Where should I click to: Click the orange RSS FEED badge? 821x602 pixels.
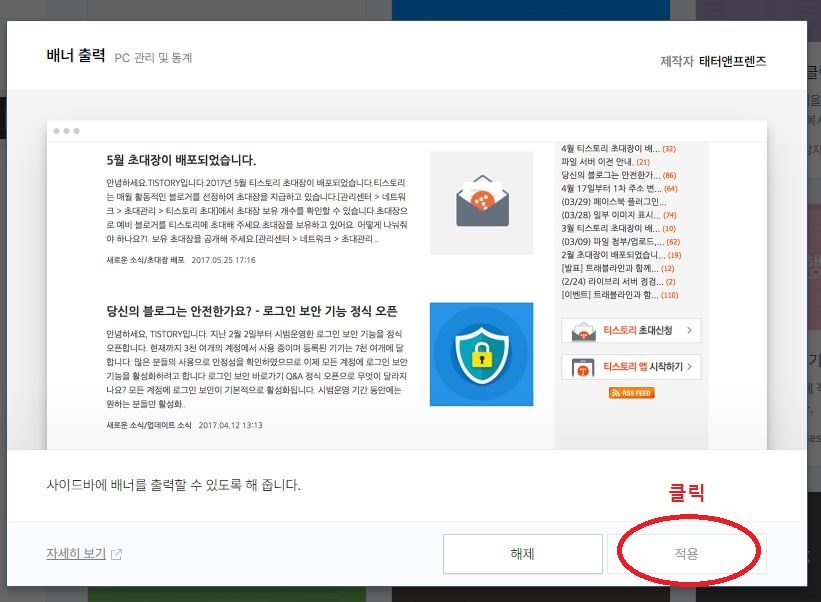[631, 393]
